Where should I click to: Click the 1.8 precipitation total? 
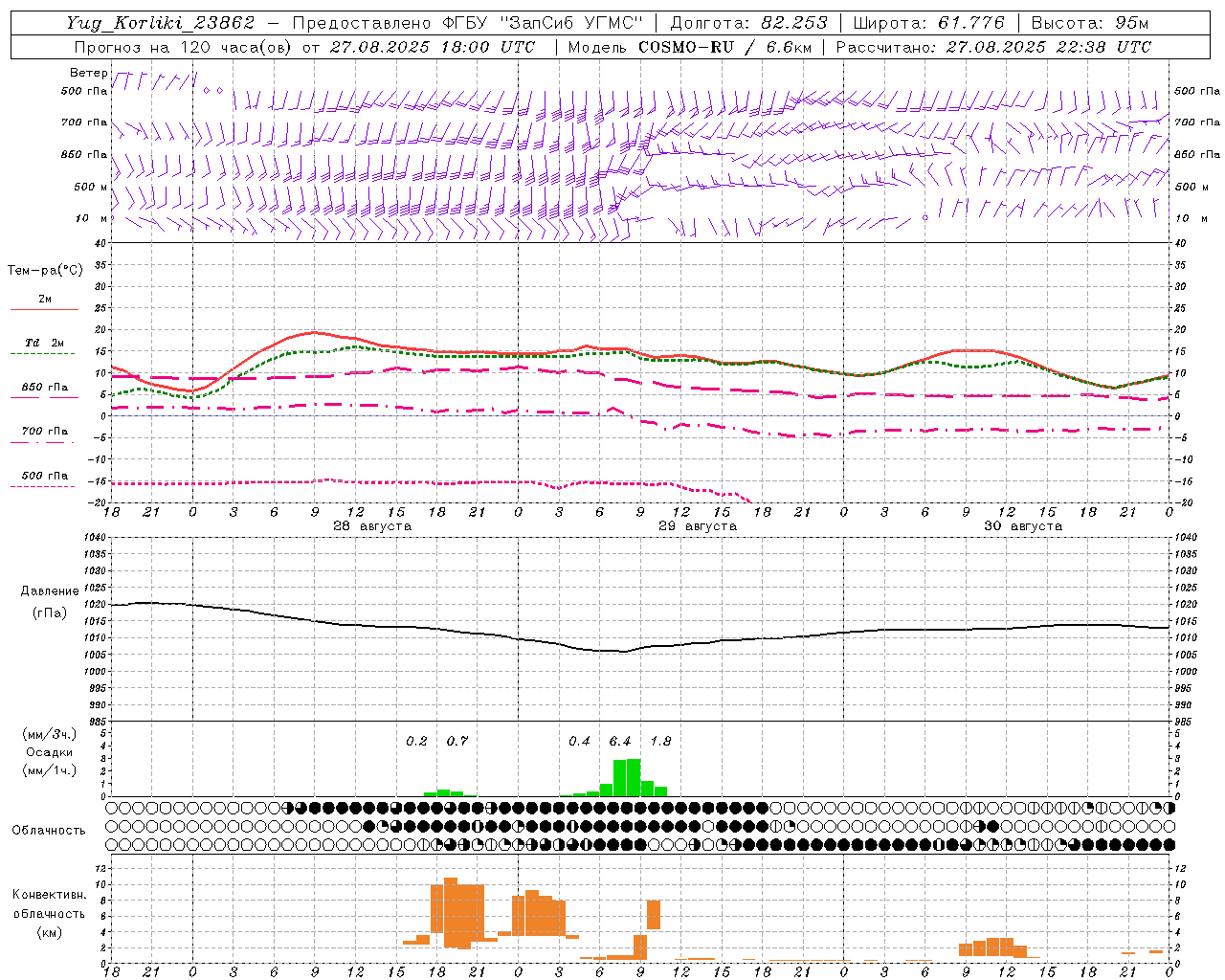tap(660, 741)
